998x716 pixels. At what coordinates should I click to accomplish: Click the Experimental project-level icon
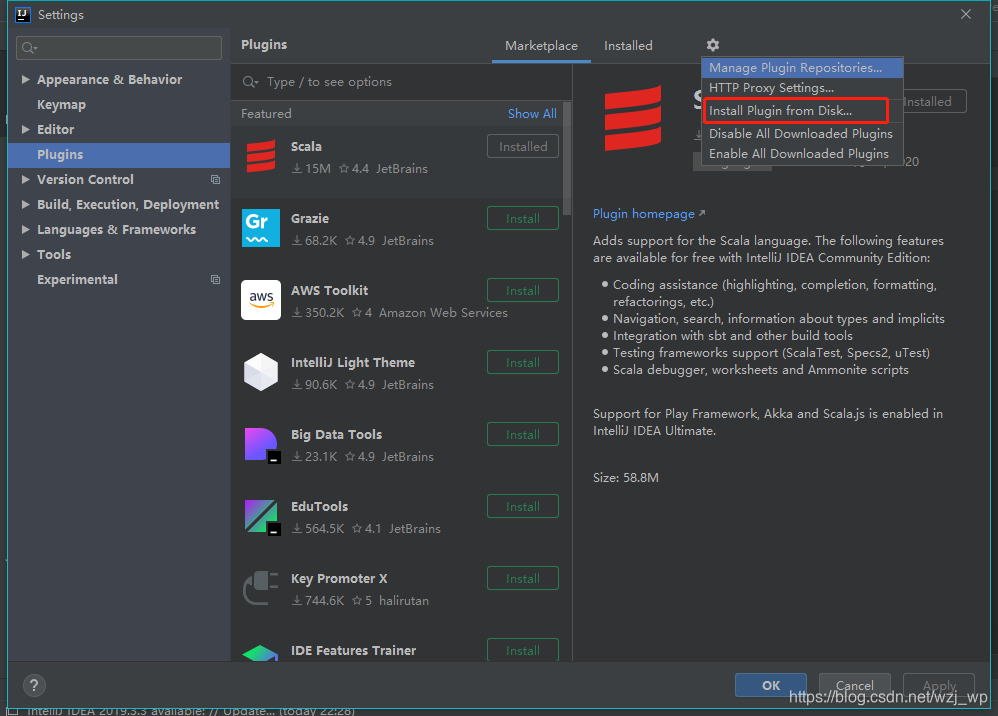click(216, 279)
